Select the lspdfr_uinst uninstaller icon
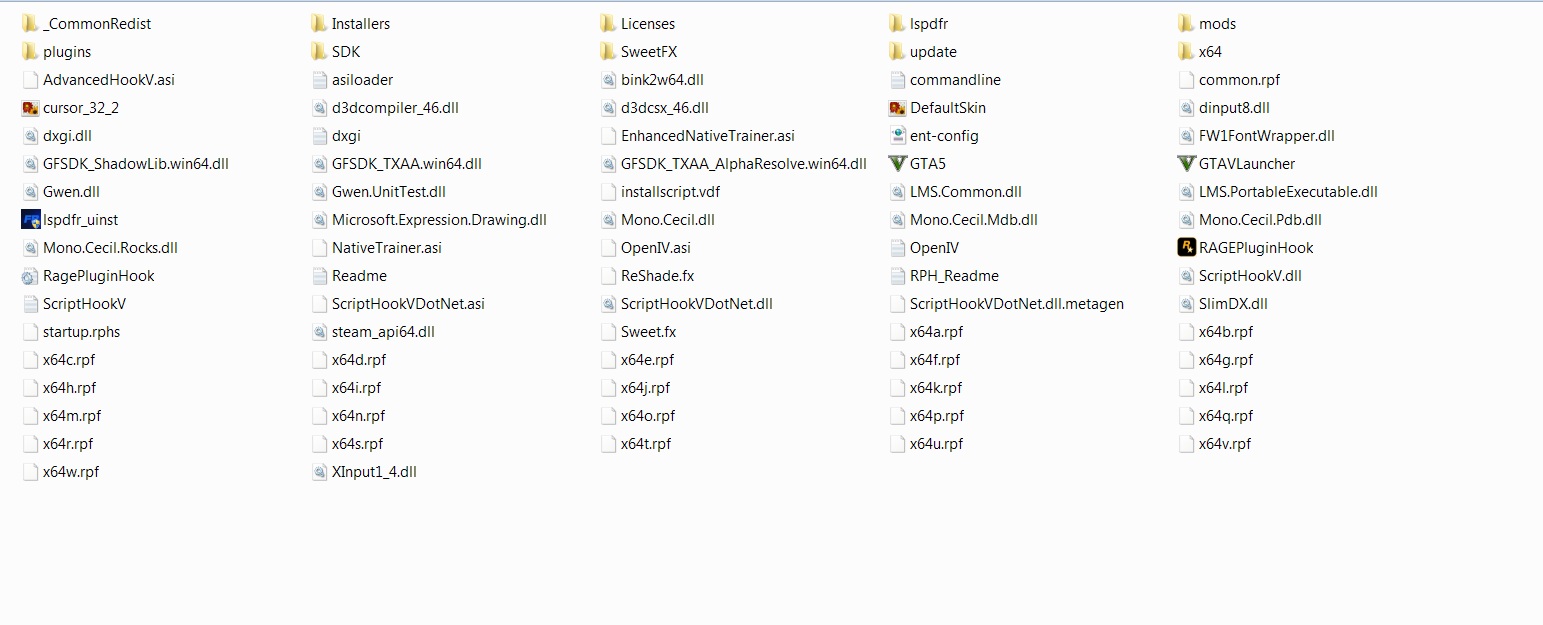 (x=30, y=219)
